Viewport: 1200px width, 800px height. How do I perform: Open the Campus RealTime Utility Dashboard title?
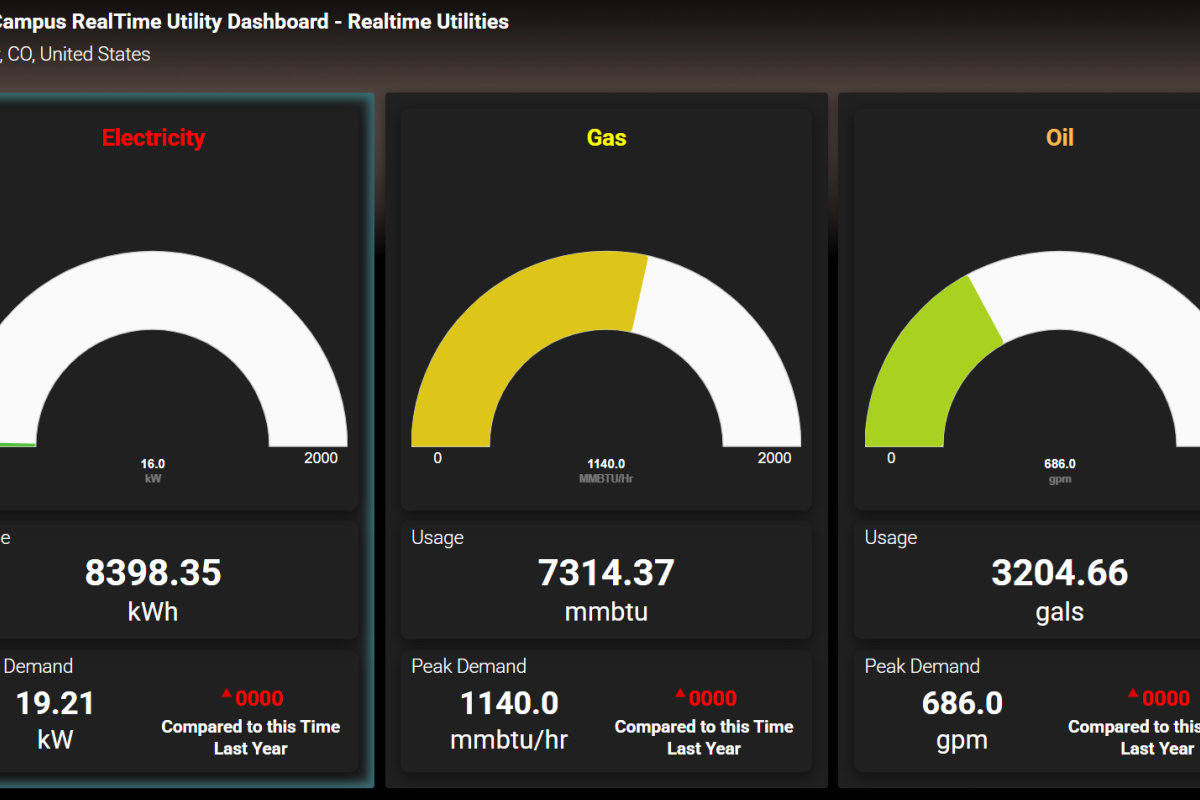[x=255, y=21]
